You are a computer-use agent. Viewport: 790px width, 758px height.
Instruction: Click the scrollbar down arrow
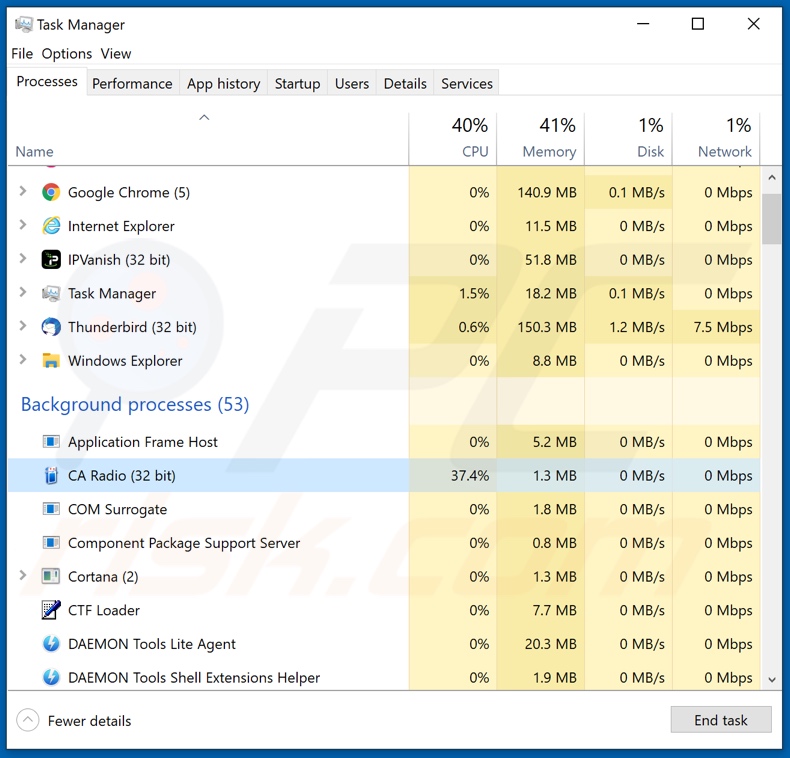coord(771,680)
